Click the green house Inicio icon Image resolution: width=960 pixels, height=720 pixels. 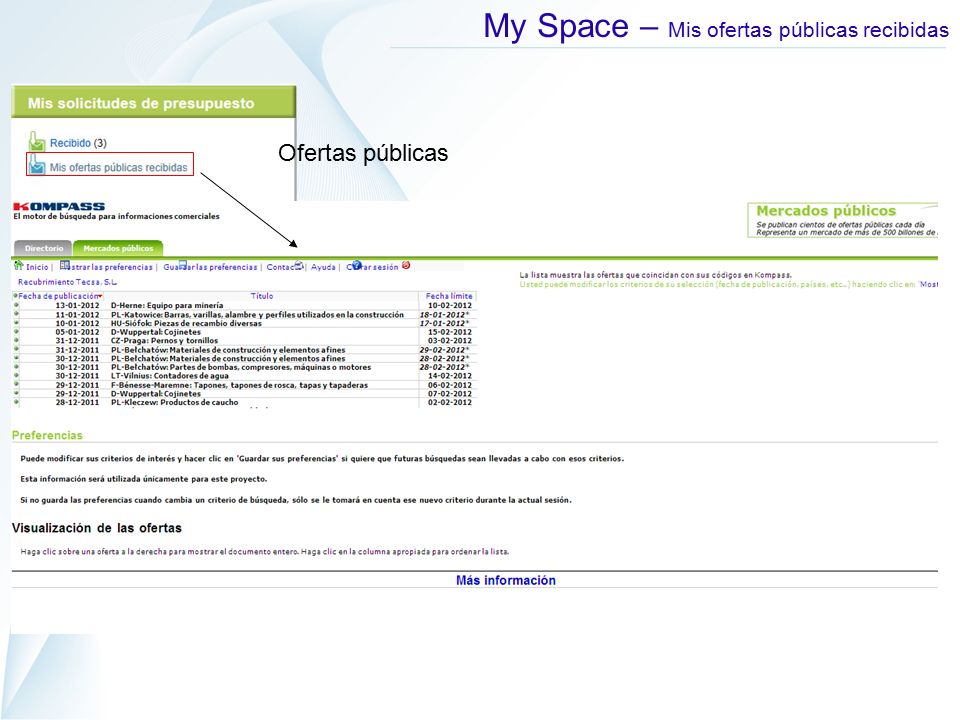pos(18,266)
